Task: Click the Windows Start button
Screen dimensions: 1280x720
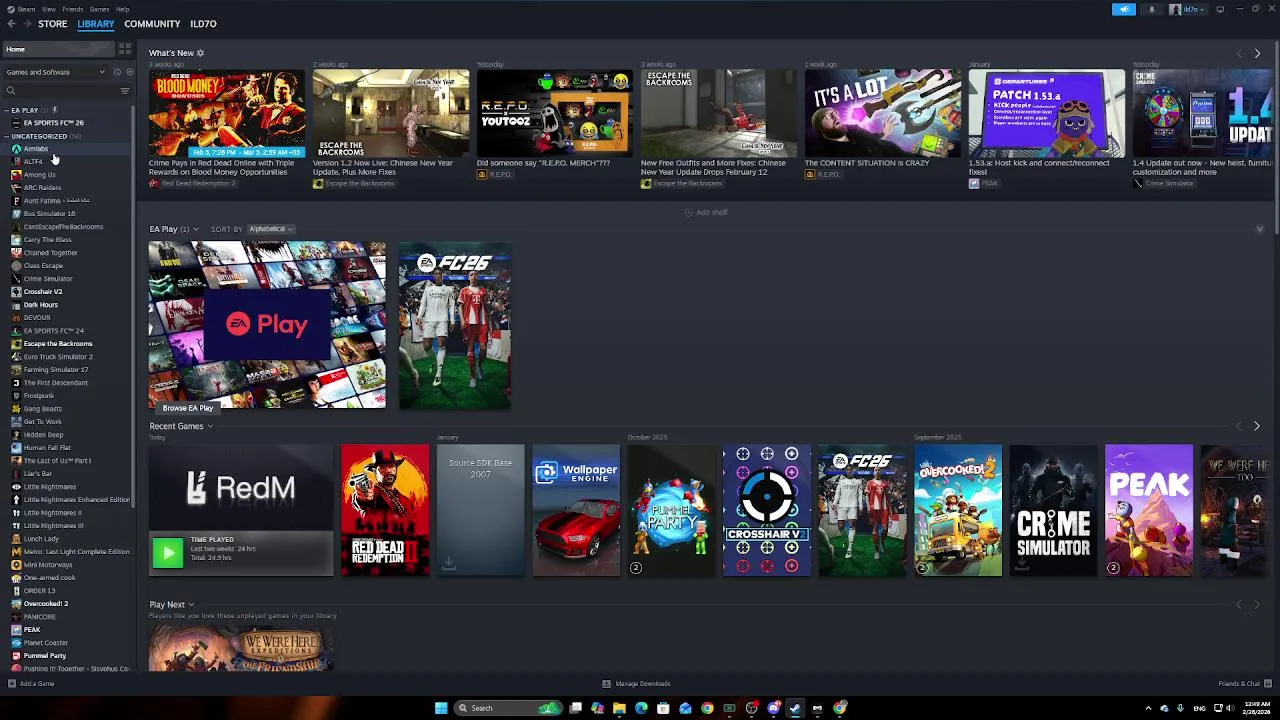Action: tap(441, 708)
